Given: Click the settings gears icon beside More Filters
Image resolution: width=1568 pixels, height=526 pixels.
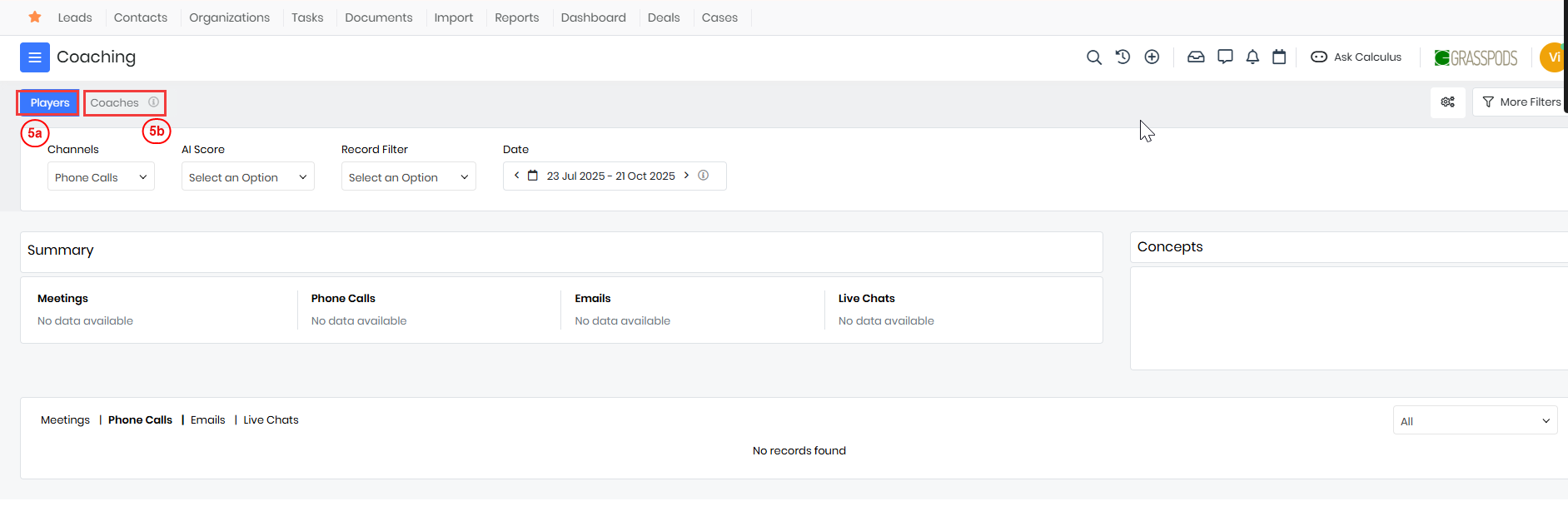Looking at the screenshot, I should pos(1447,102).
